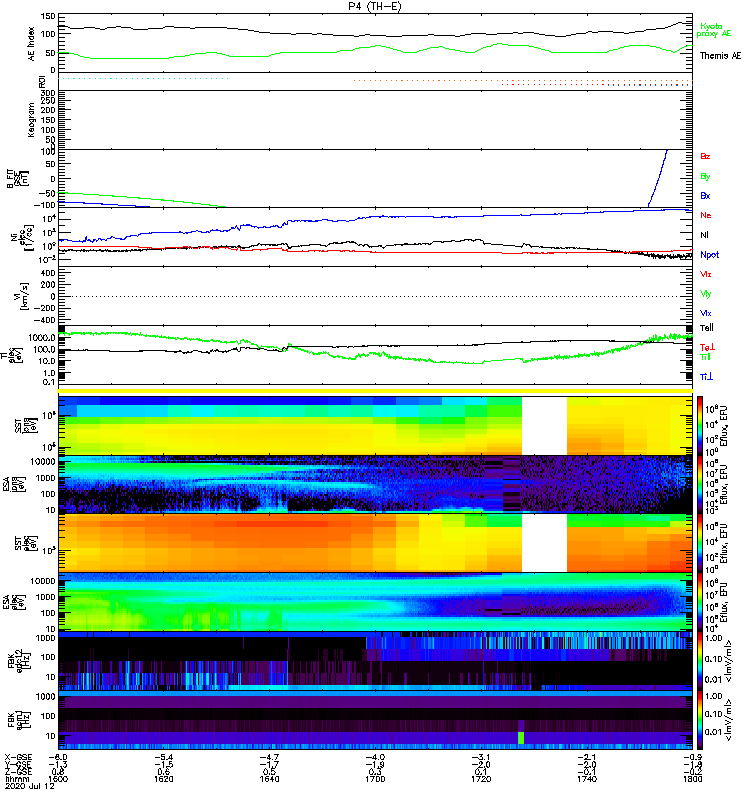The height and width of the screenshot is (800, 750).
Task: Click the ESA ions [eV] axis label
Action: (13, 484)
